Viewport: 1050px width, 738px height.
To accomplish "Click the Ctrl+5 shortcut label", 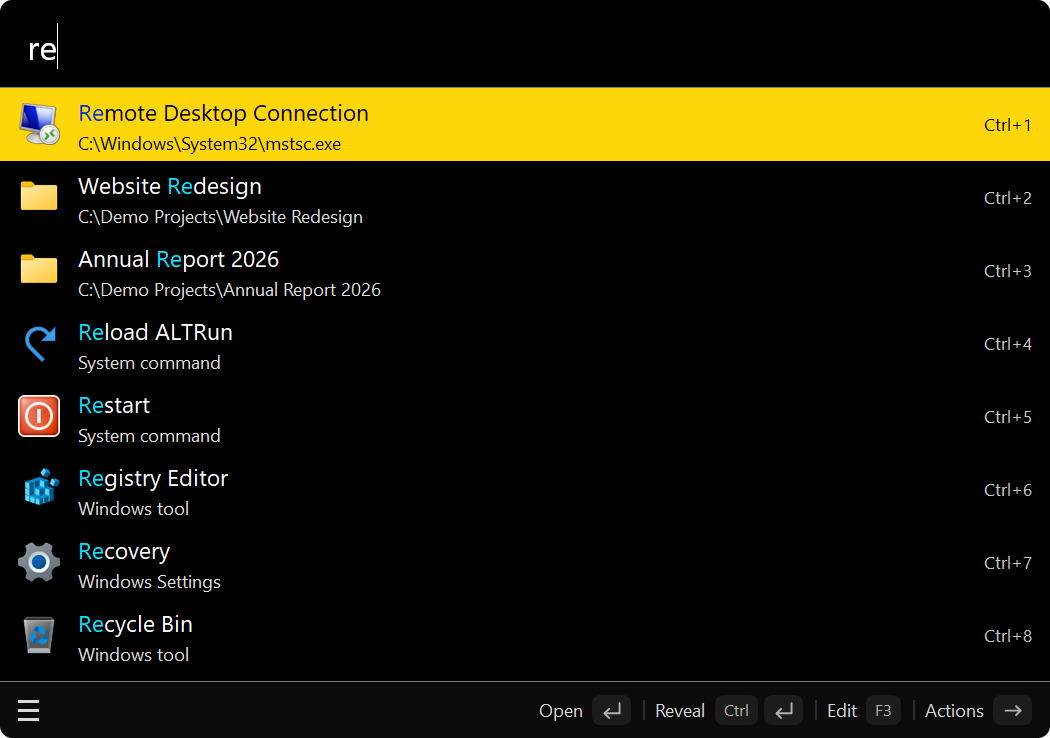I will [x=1008, y=417].
